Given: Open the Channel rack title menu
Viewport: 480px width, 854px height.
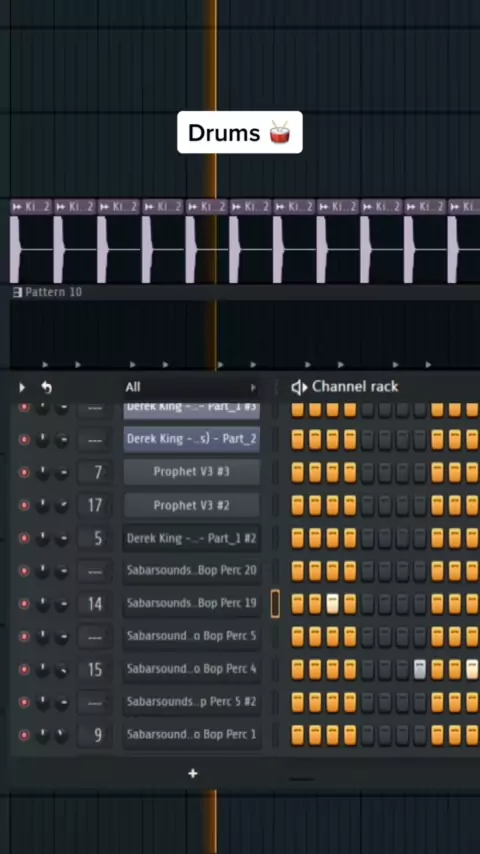Looking at the screenshot, I should pos(355,387).
